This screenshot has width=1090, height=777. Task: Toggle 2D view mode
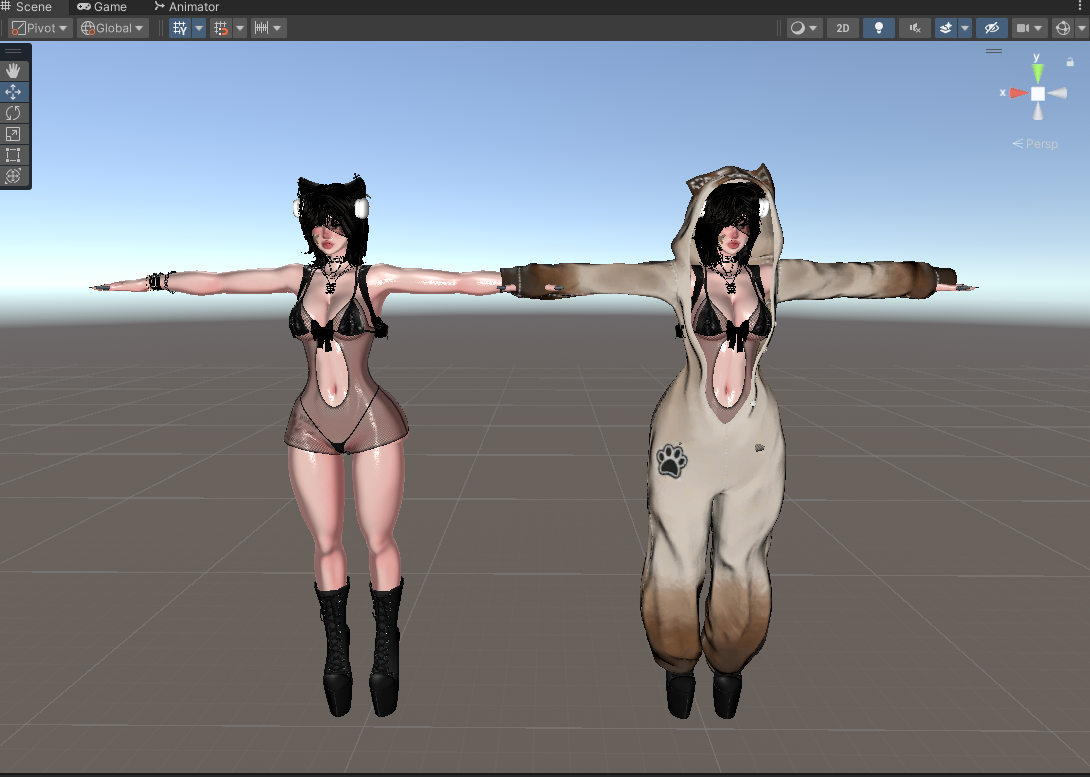[x=842, y=28]
